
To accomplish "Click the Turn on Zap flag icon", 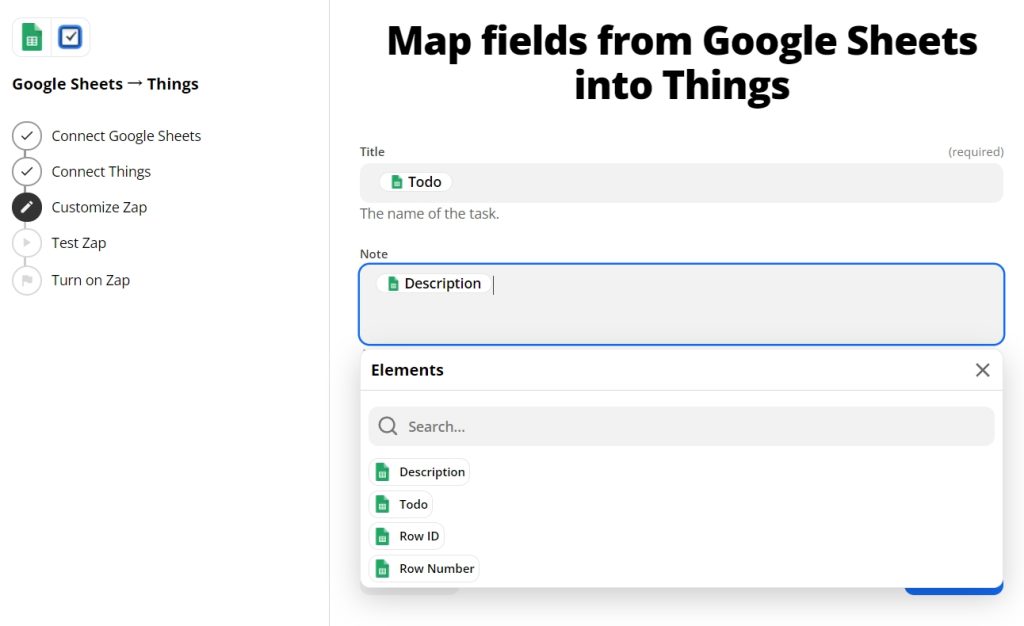I will point(27,280).
